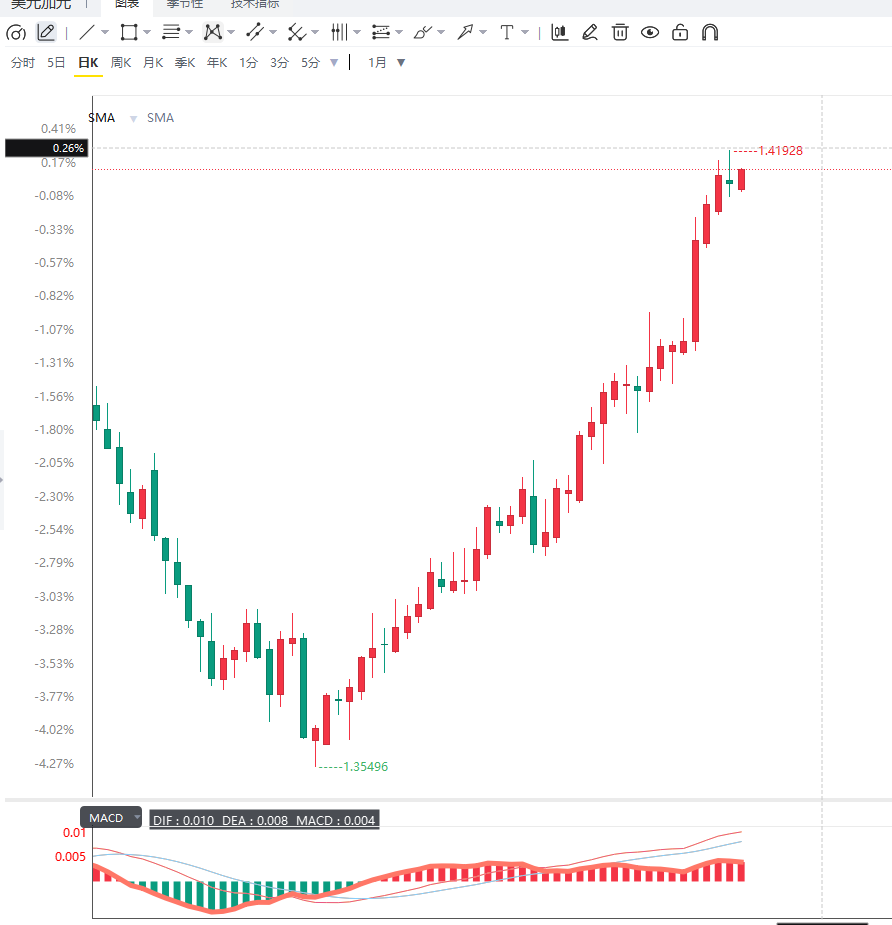Select the Fibonacci retracement levels tool
The image size is (892, 925).
381,32
